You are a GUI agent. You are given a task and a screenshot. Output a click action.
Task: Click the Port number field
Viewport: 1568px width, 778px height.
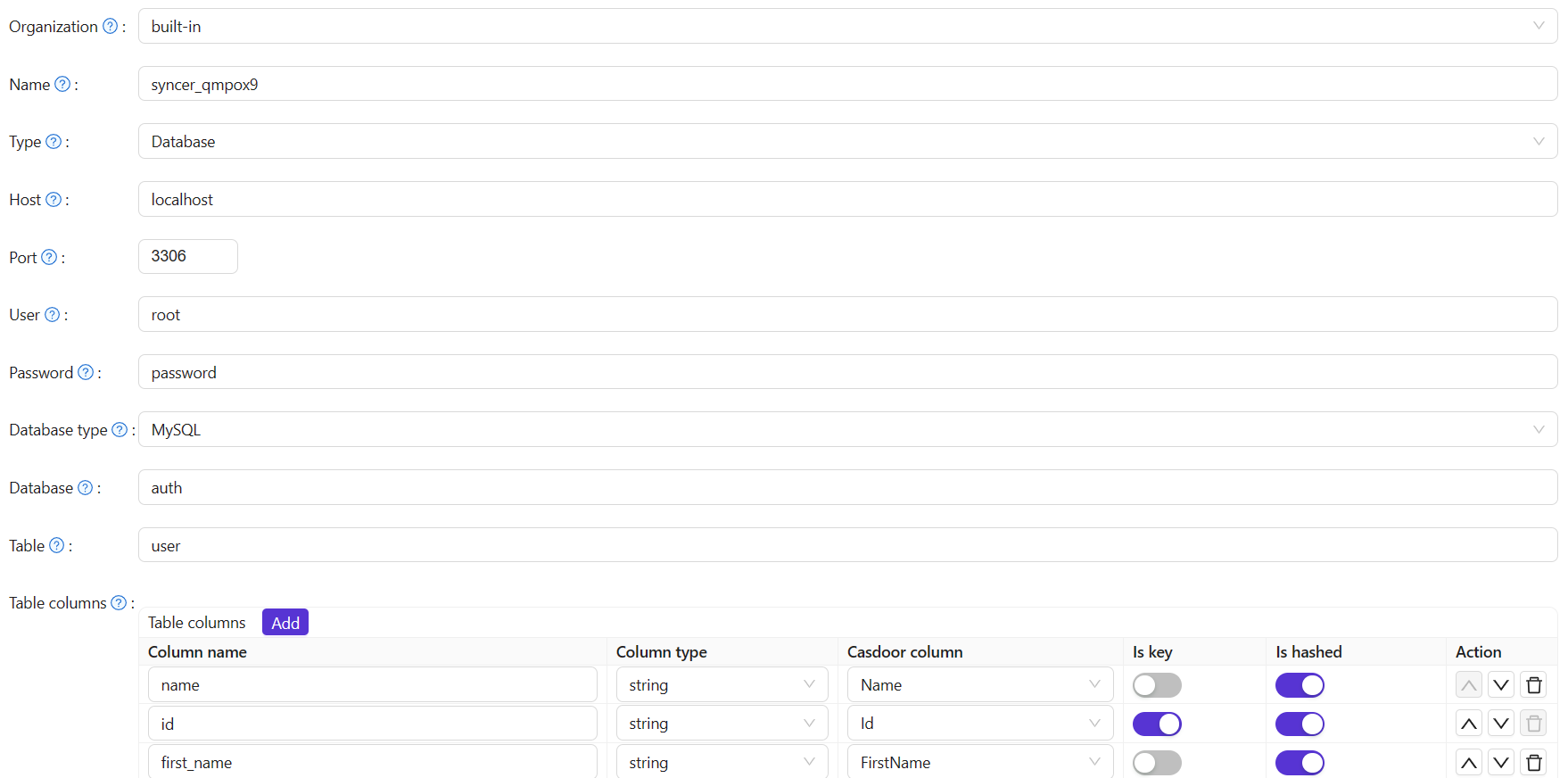click(x=188, y=257)
